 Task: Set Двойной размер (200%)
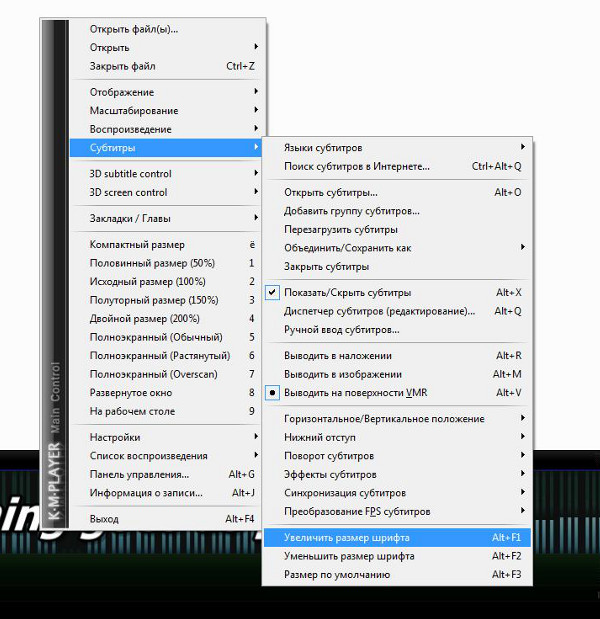click(165, 319)
